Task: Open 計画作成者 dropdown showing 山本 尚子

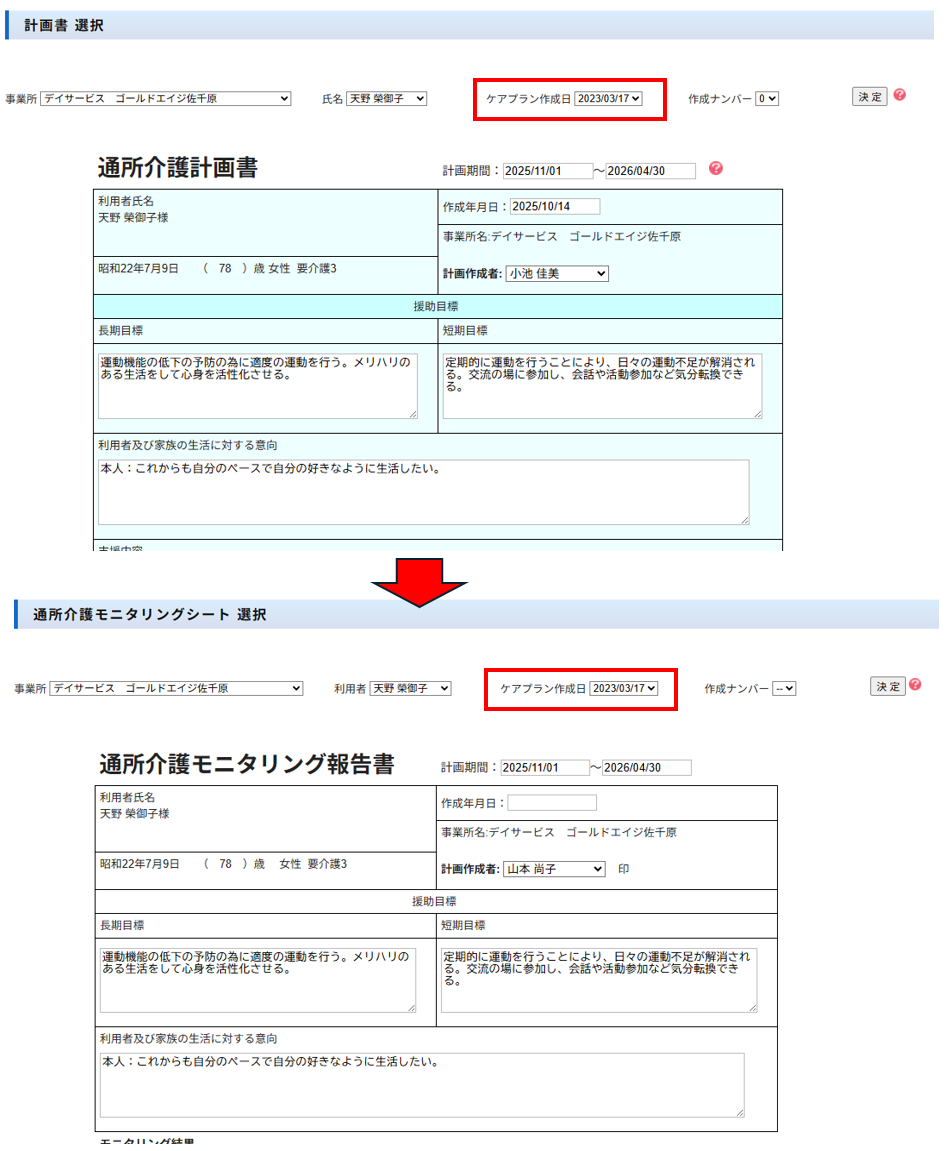Action: click(553, 869)
